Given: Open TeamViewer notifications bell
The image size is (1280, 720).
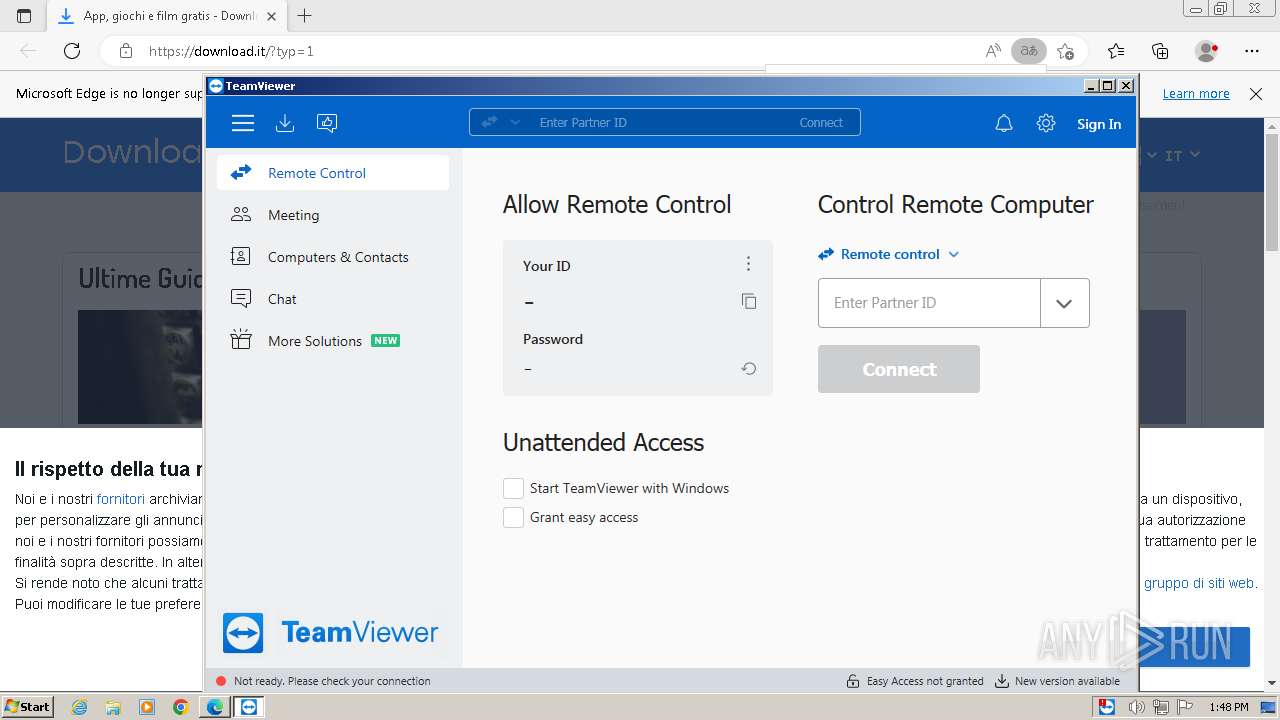Looking at the screenshot, I should click(1004, 124).
